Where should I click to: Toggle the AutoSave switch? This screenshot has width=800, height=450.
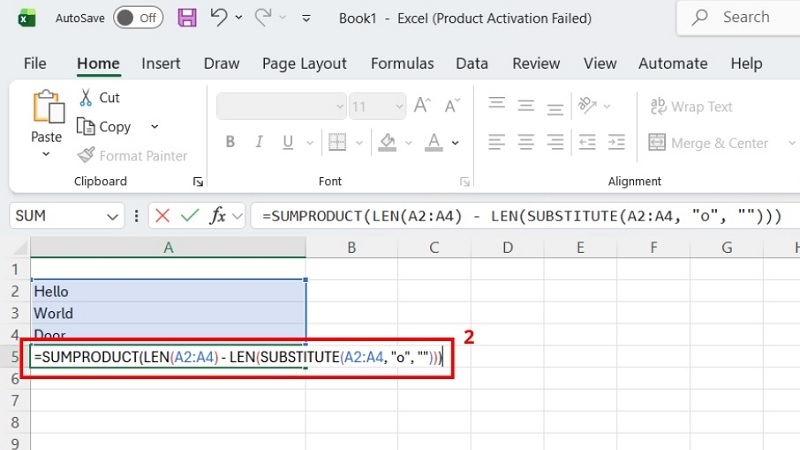point(138,18)
